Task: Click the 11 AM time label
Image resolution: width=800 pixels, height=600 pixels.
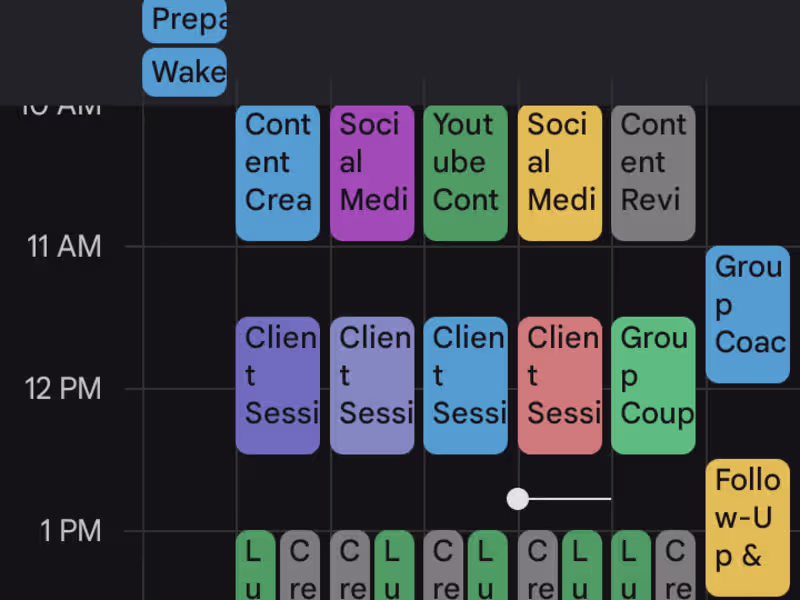Action: (x=64, y=246)
